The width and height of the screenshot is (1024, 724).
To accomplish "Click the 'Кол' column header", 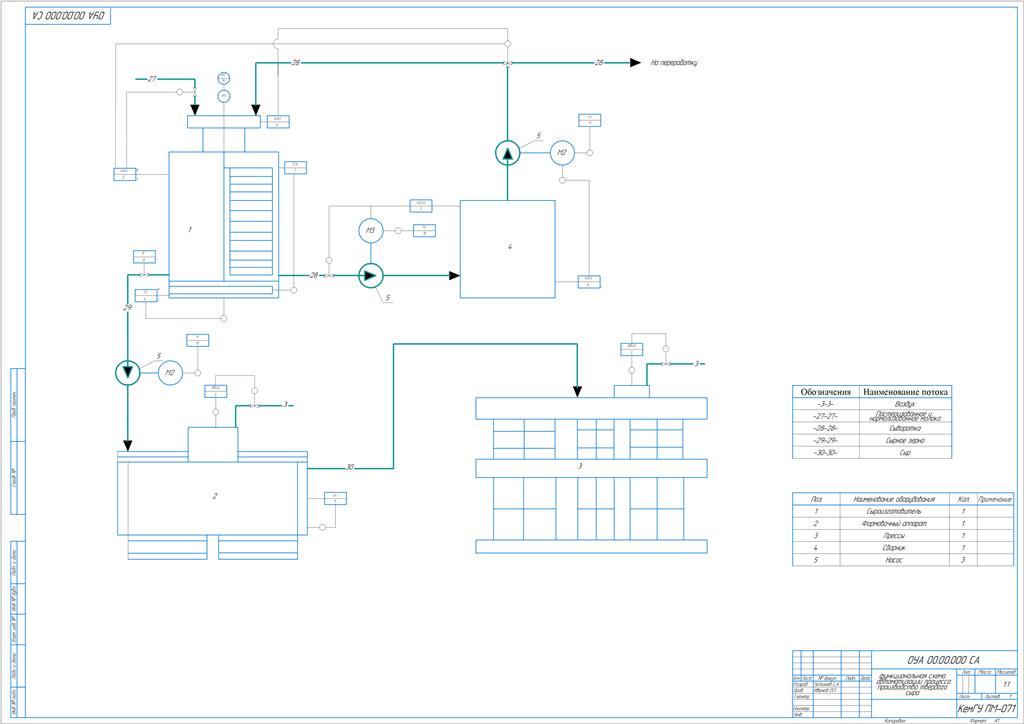I will 963,499.
